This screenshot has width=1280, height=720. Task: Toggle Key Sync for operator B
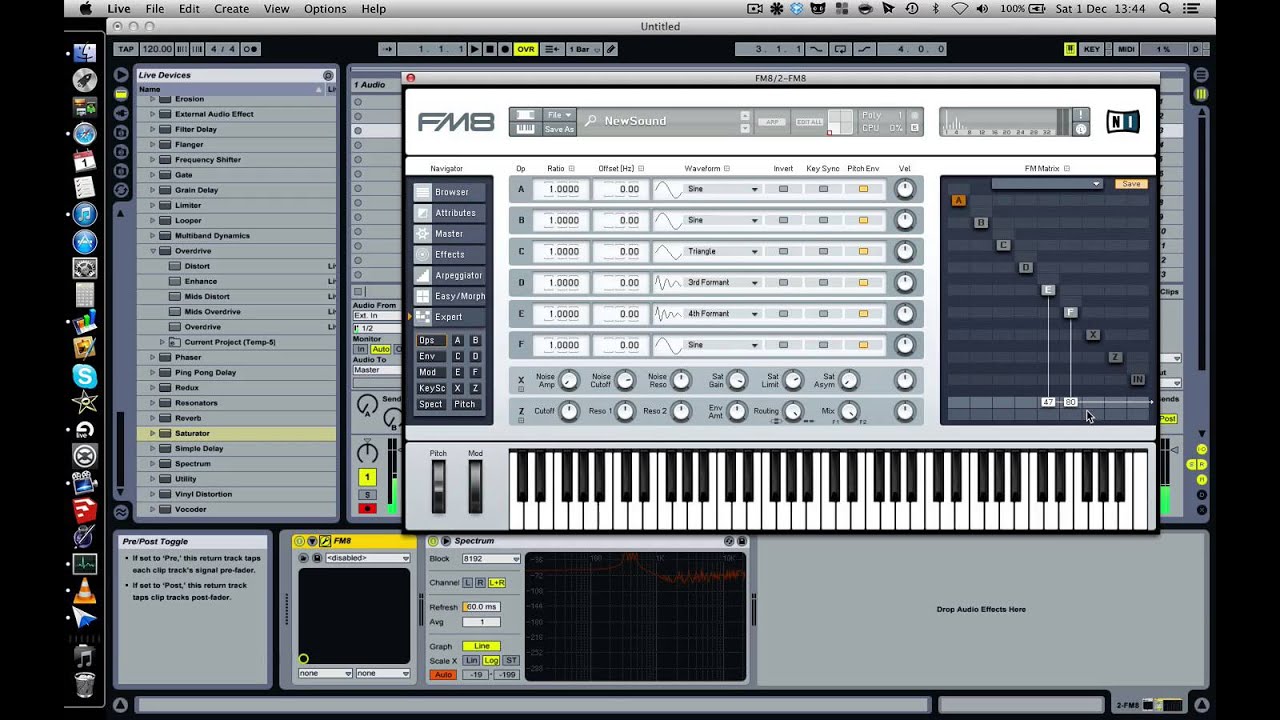823,220
